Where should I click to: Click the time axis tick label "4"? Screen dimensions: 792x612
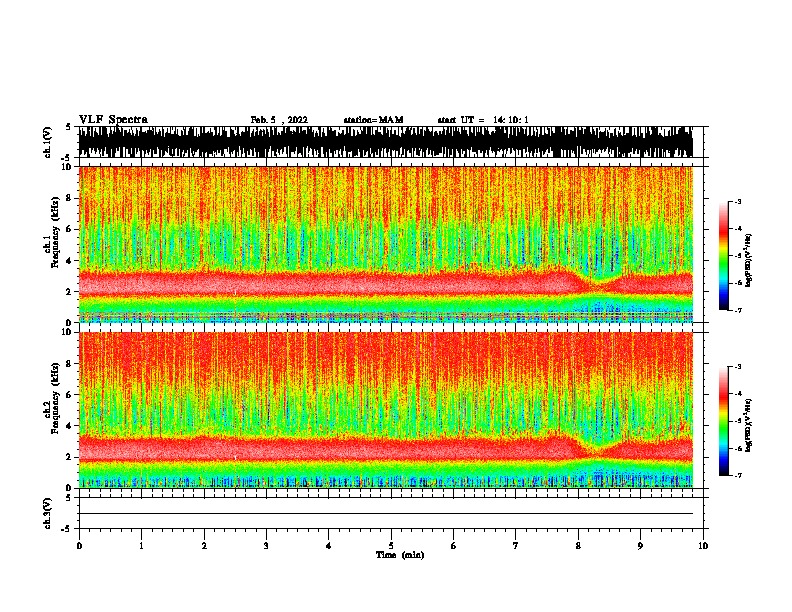click(329, 546)
